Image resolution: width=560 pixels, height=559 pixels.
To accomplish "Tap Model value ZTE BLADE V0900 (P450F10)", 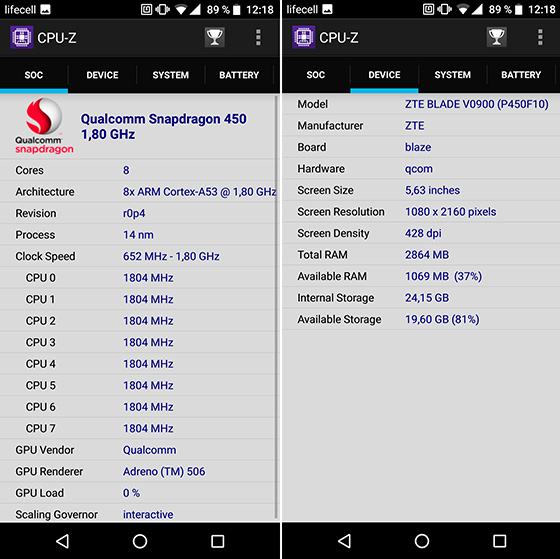I will click(476, 104).
